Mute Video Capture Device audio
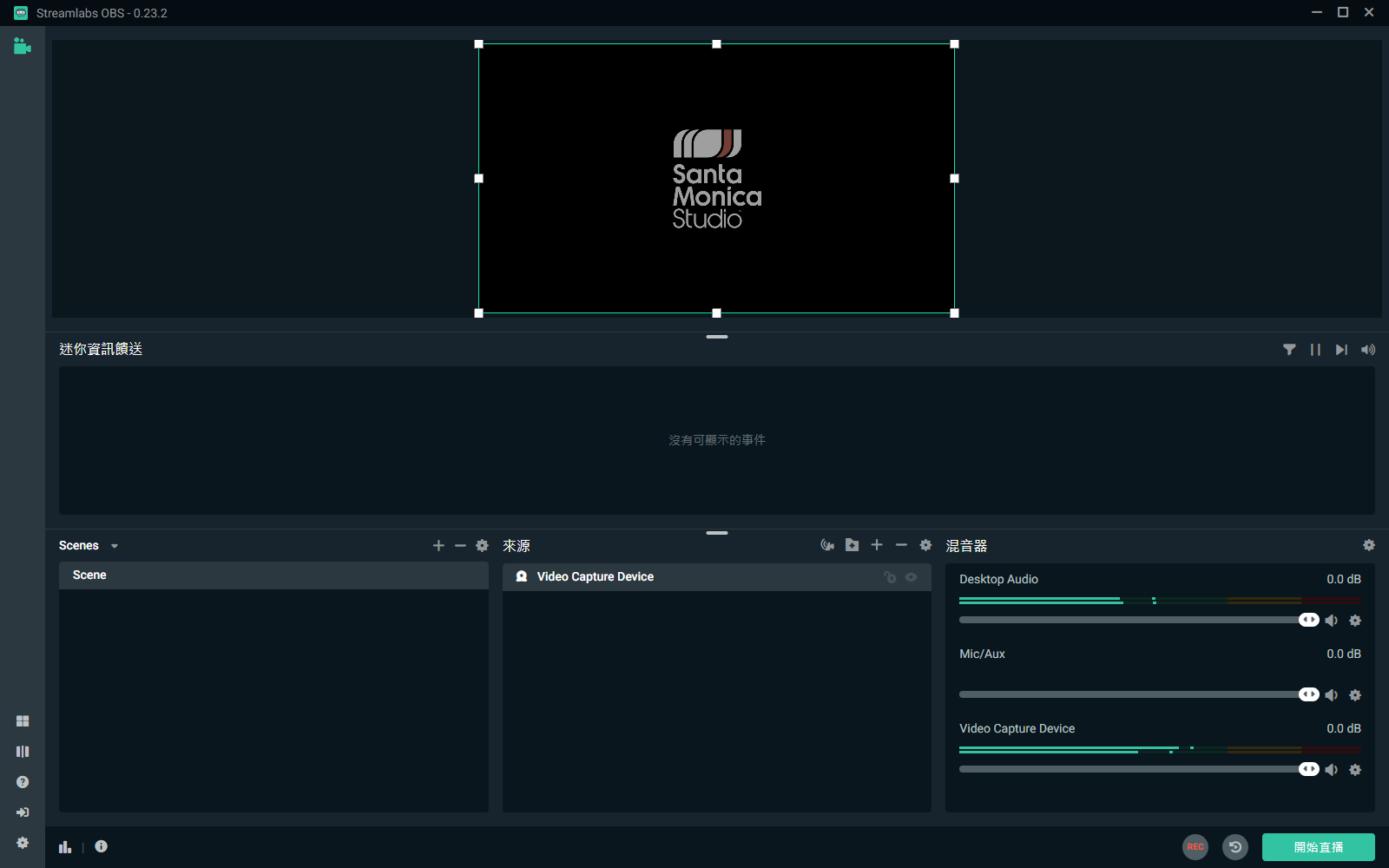The image size is (1389, 868). (x=1332, y=770)
